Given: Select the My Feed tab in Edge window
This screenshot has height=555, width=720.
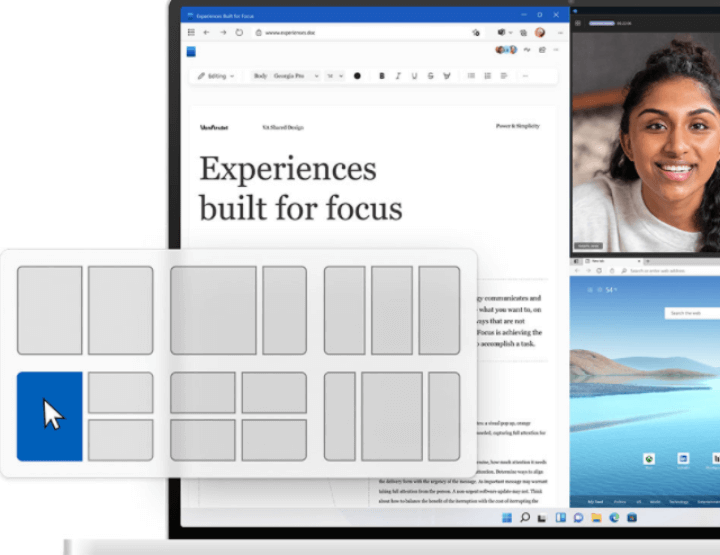Looking at the screenshot, I should tap(595, 502).
